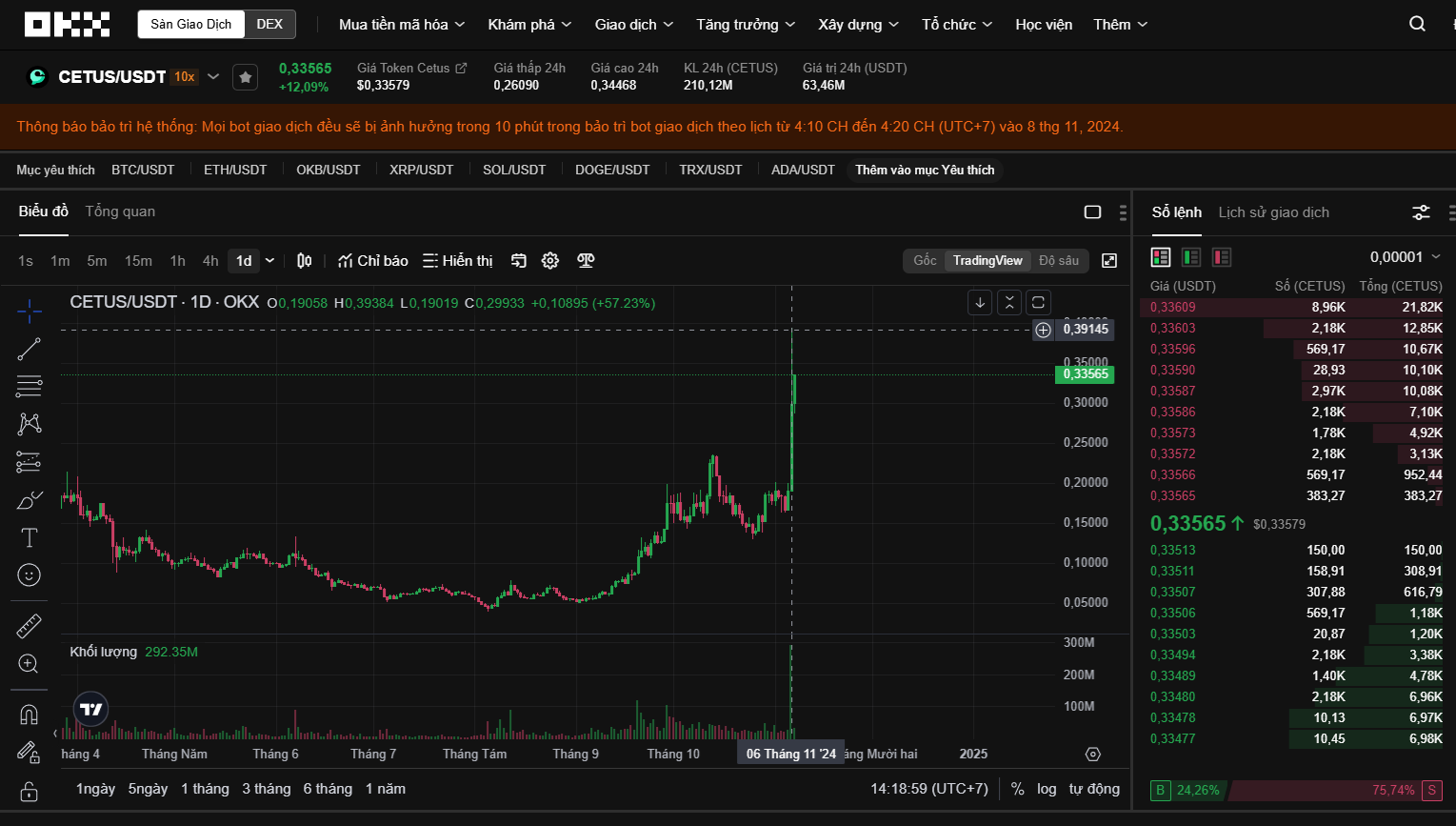Expand the Tăng trưởng menu
Screen dimensions: 1456x826
[x=746, y=25]
